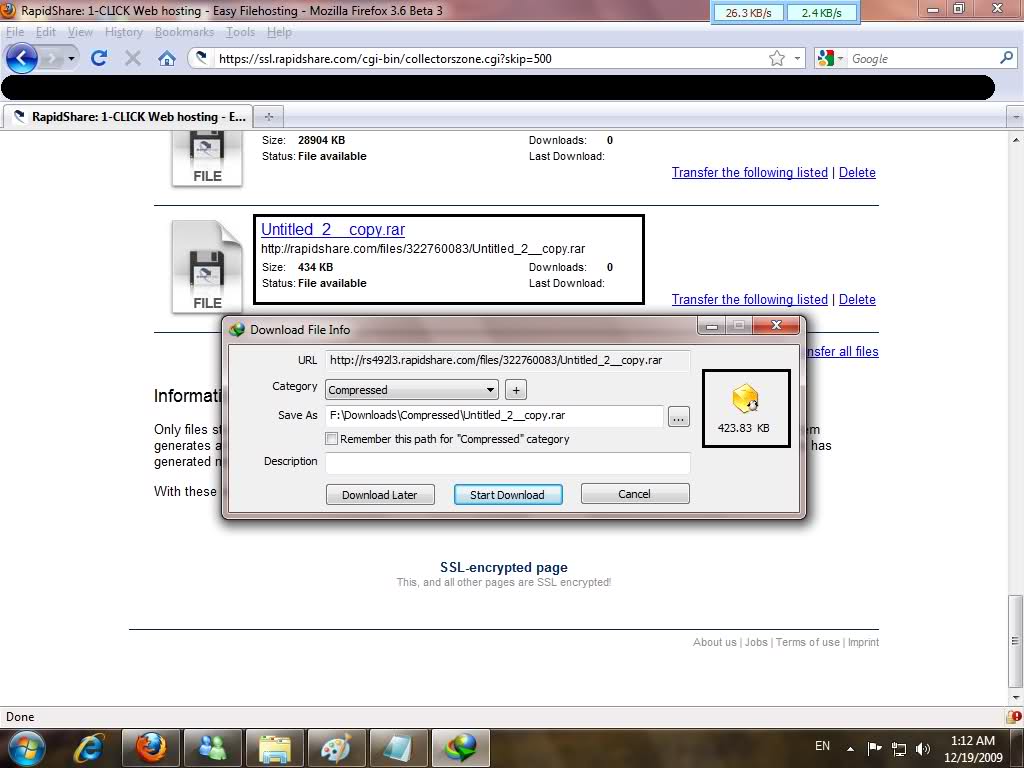1024x768 pixels.
Task: Add a new category with the plus button
Action: [516, 390]
